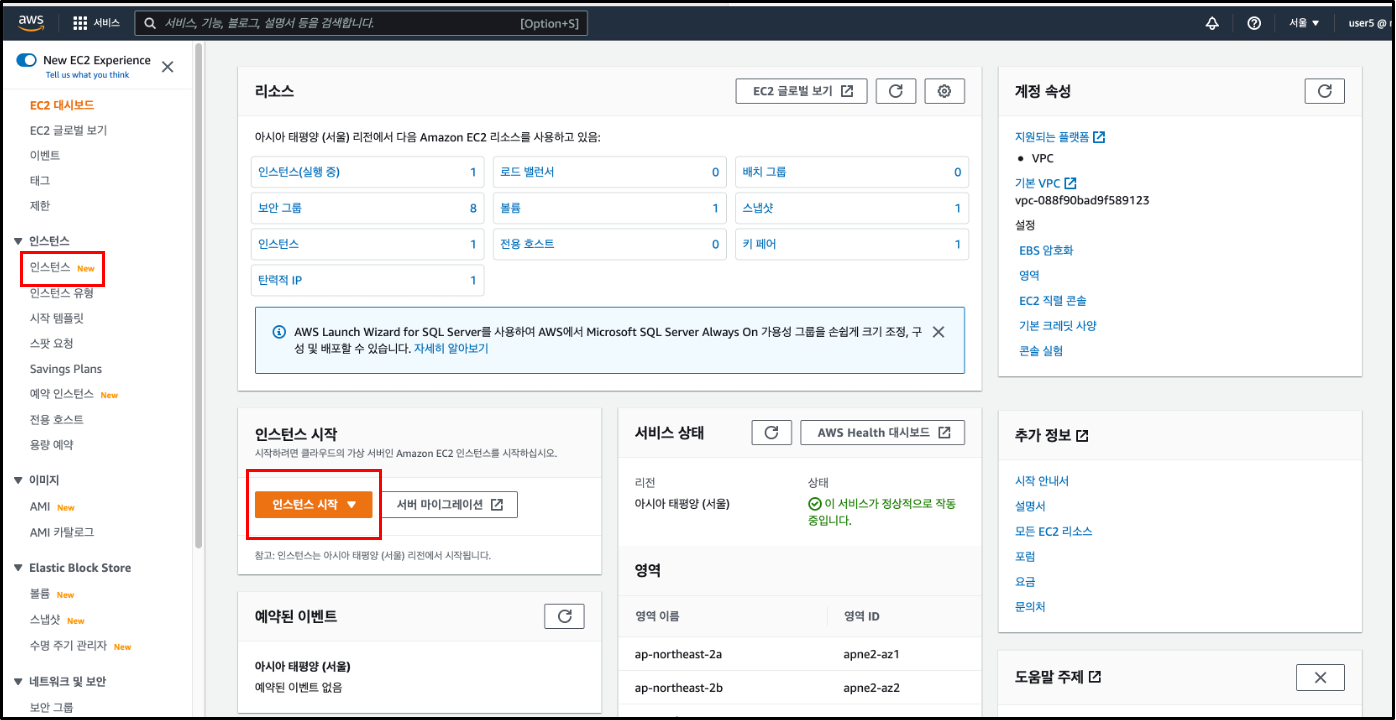Open 시작 템플릿 in sidebar
This screenshot has width=1396, height=720.
57,318
